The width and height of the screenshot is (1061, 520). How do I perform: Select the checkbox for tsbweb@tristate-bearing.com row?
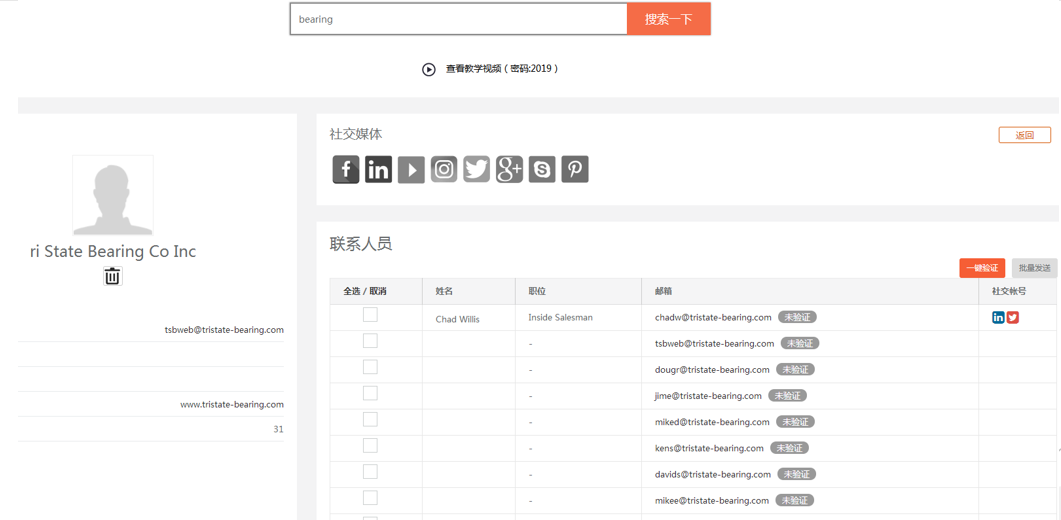[370, 341]
